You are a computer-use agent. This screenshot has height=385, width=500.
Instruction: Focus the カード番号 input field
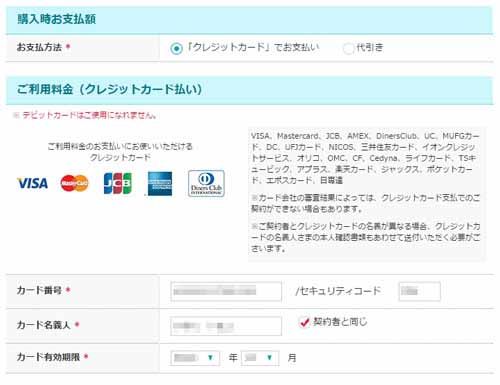pyautogui.click(x=226, y=291)
